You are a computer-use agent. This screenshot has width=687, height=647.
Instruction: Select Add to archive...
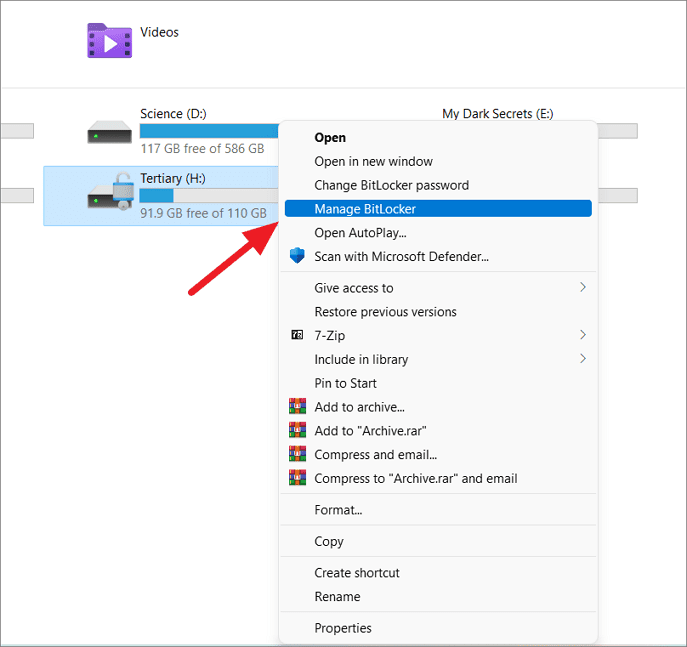point(438,407)
